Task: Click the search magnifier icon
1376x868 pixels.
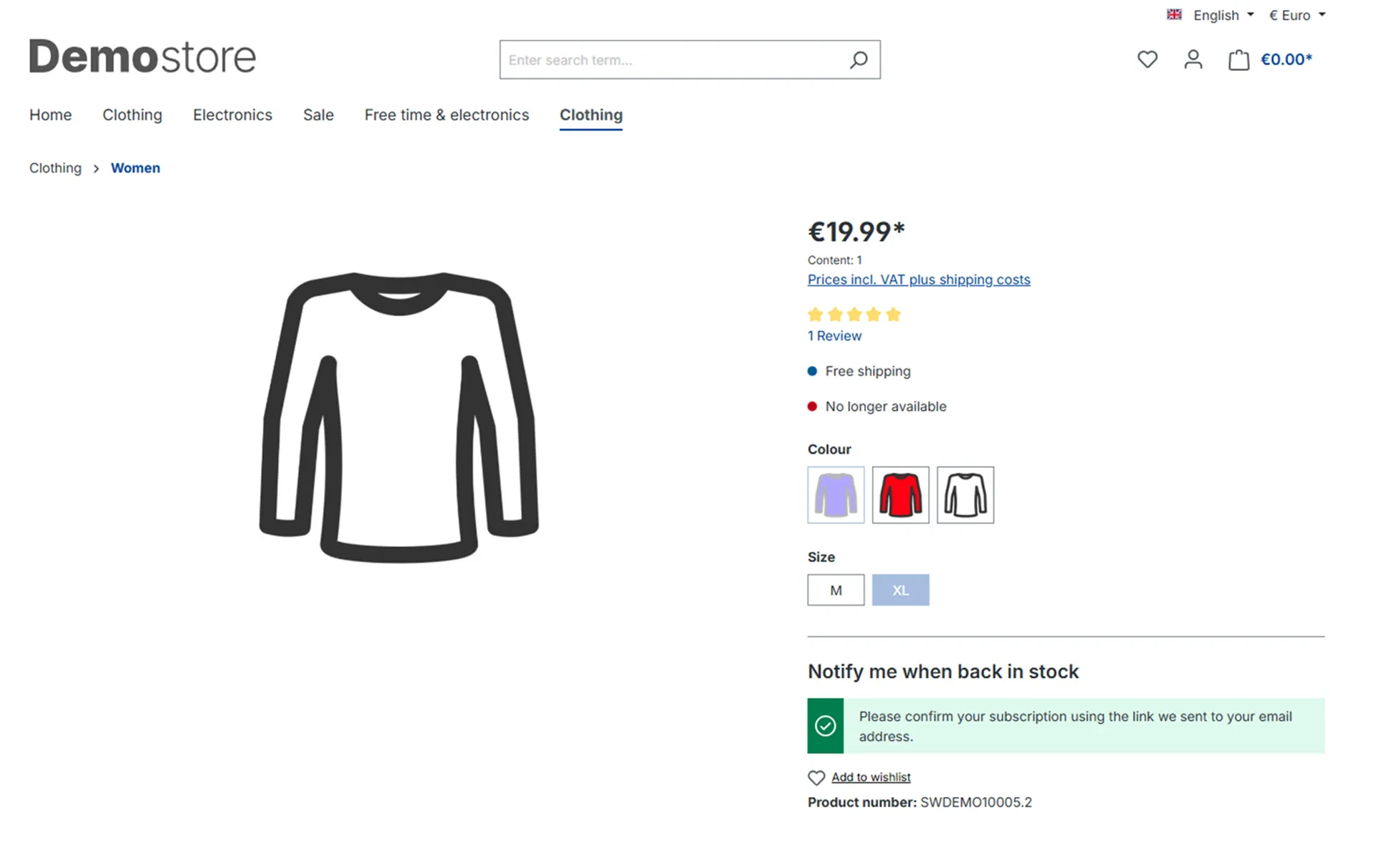Action: [x=859, y=59]
